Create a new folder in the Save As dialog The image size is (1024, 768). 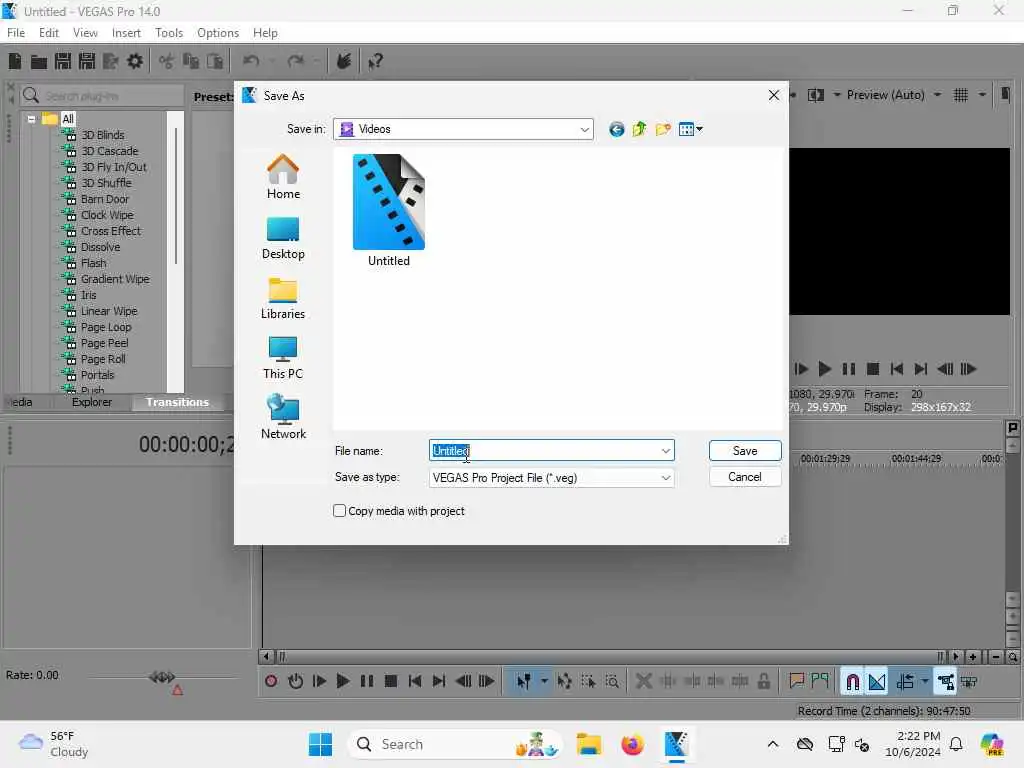tap(663, 129)
